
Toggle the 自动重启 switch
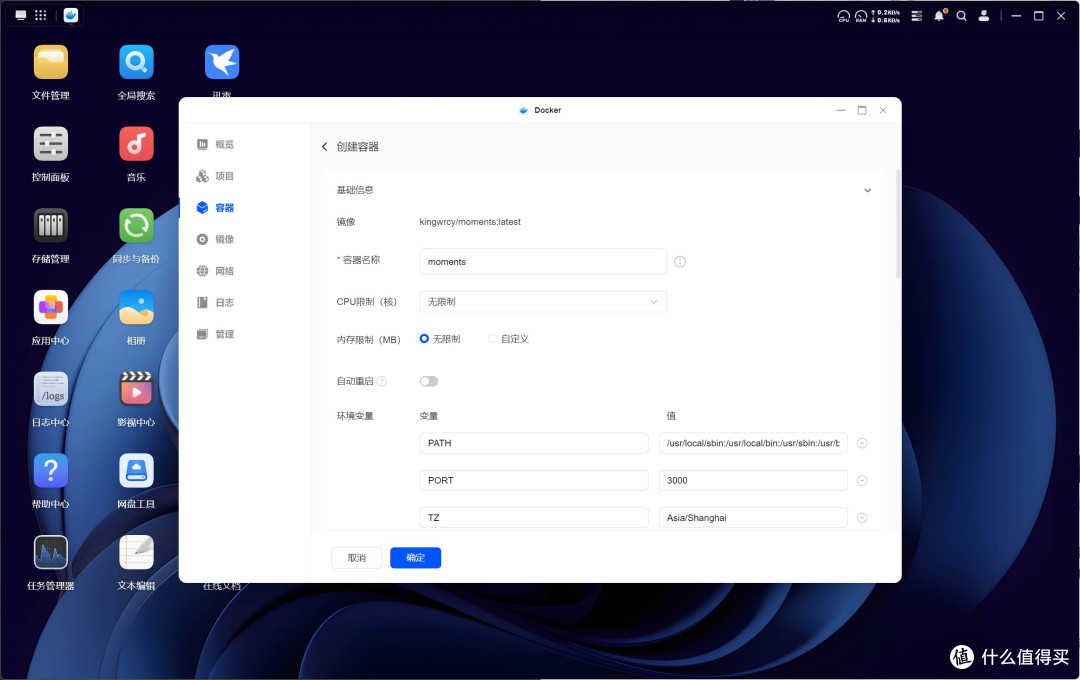pyautogui.click(x=428, y=381)
